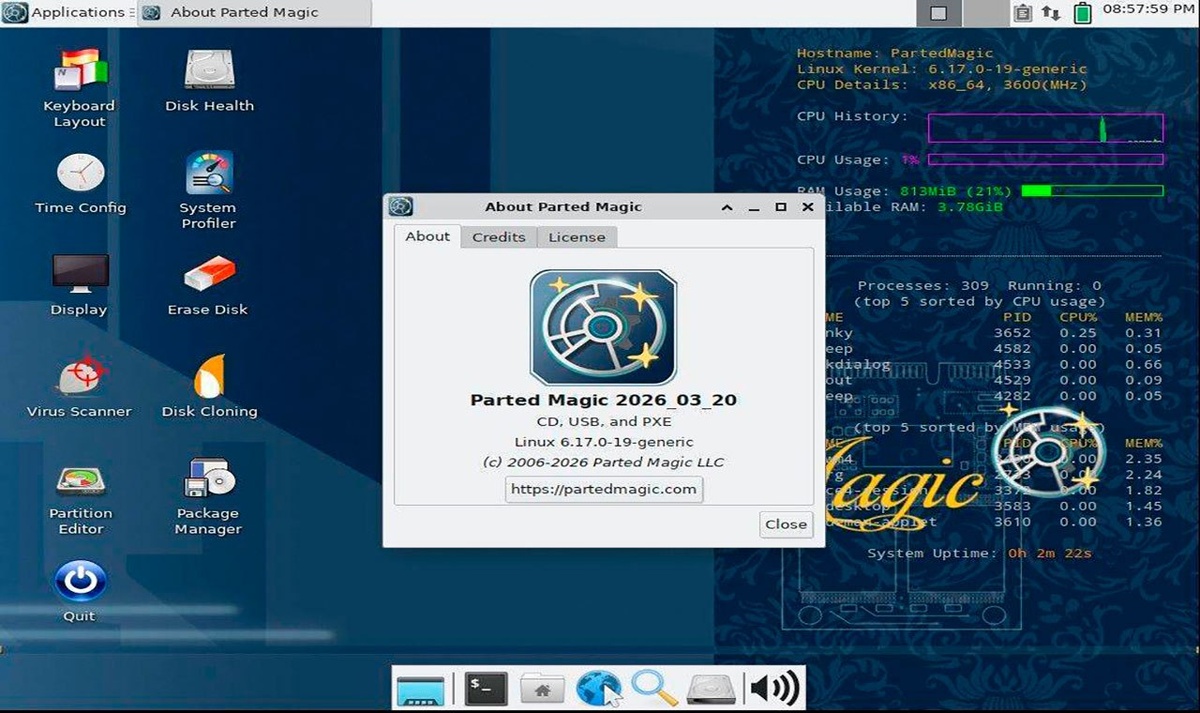This screenshot has width=1200, height=713.
Task: Select the About Parted Magic taskbar entry
Action: [253, 13]
